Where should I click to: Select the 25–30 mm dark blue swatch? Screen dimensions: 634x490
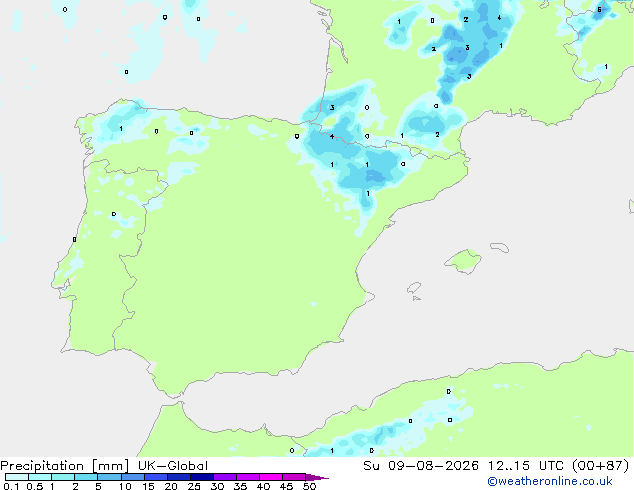pyautogui.click(x=202, y=477)
